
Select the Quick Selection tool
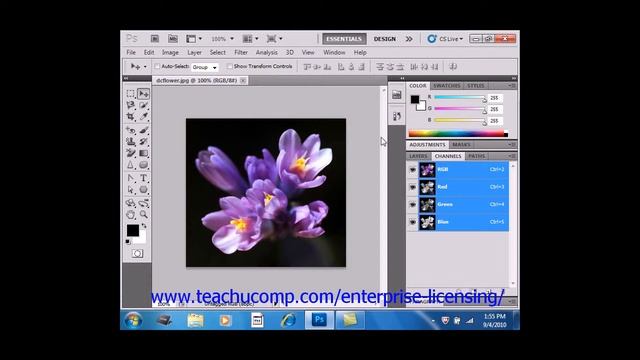(x=143, y=105)
